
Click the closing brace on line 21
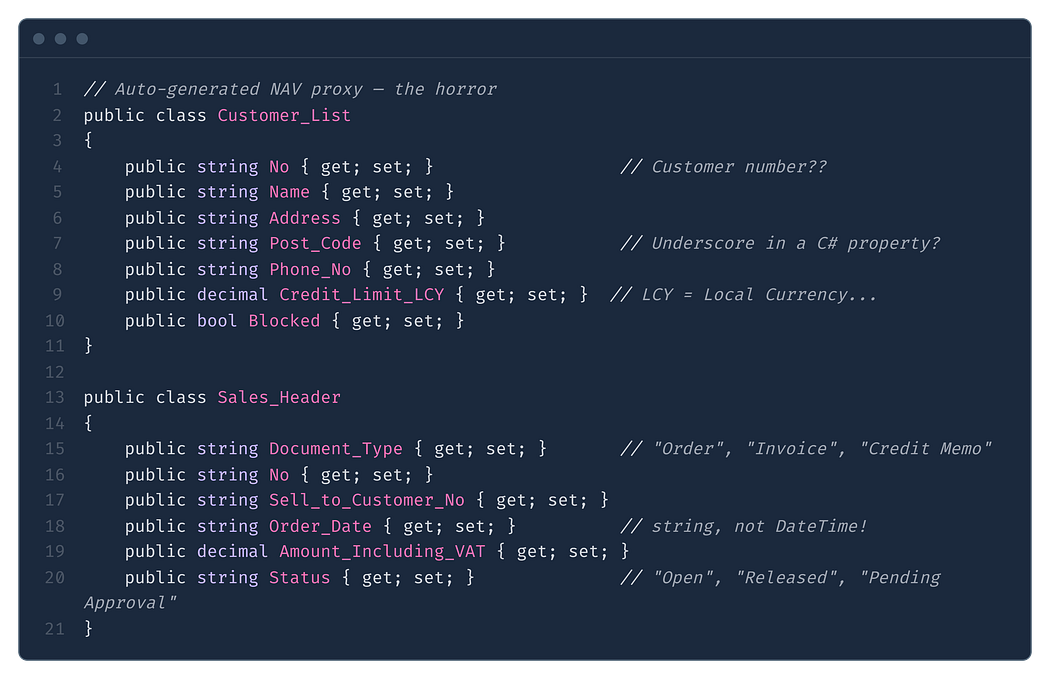tap(88, 628)
